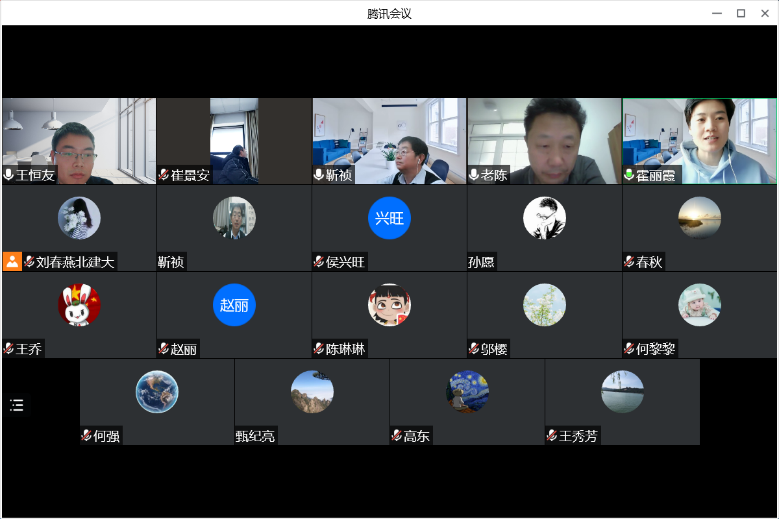Click the orange host badge beside 刘春燕北建大

click(12, 262)
